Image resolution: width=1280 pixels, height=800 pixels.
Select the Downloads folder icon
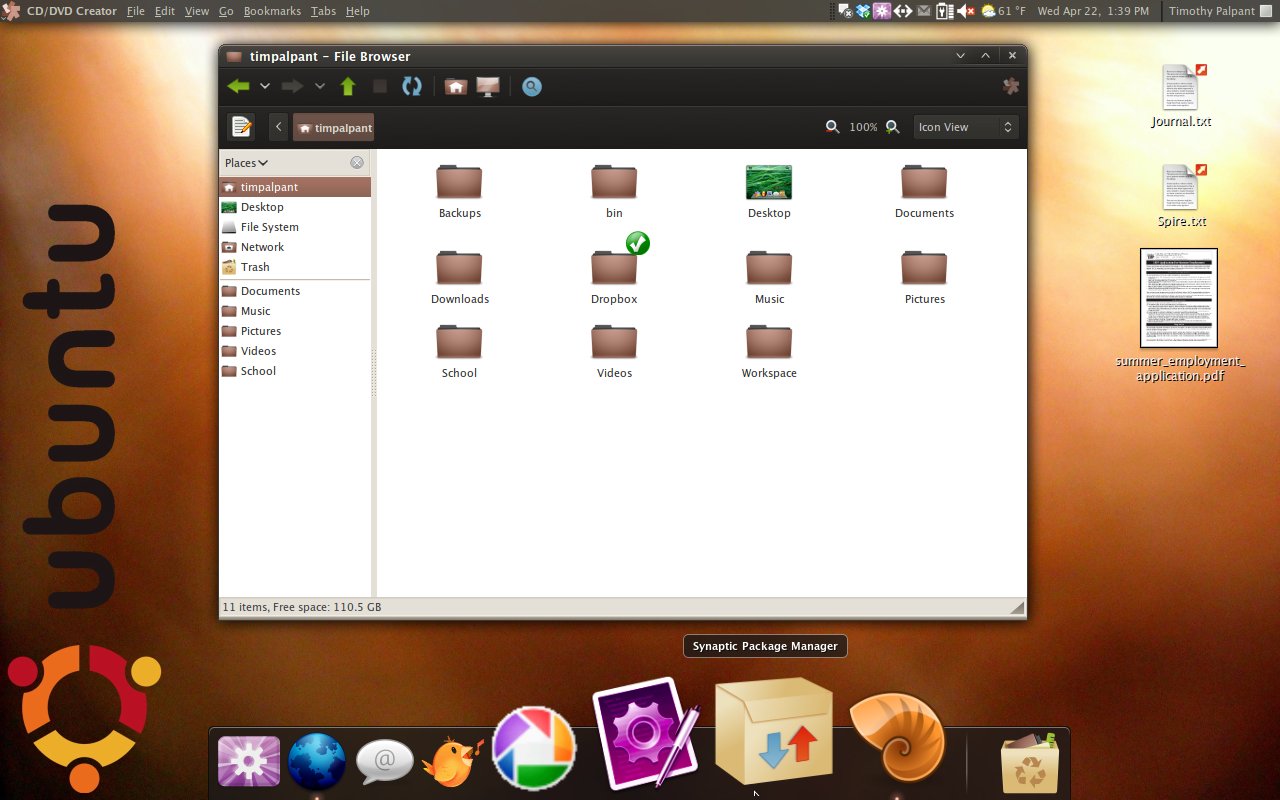pyautogui.click(x=459, y=268)
